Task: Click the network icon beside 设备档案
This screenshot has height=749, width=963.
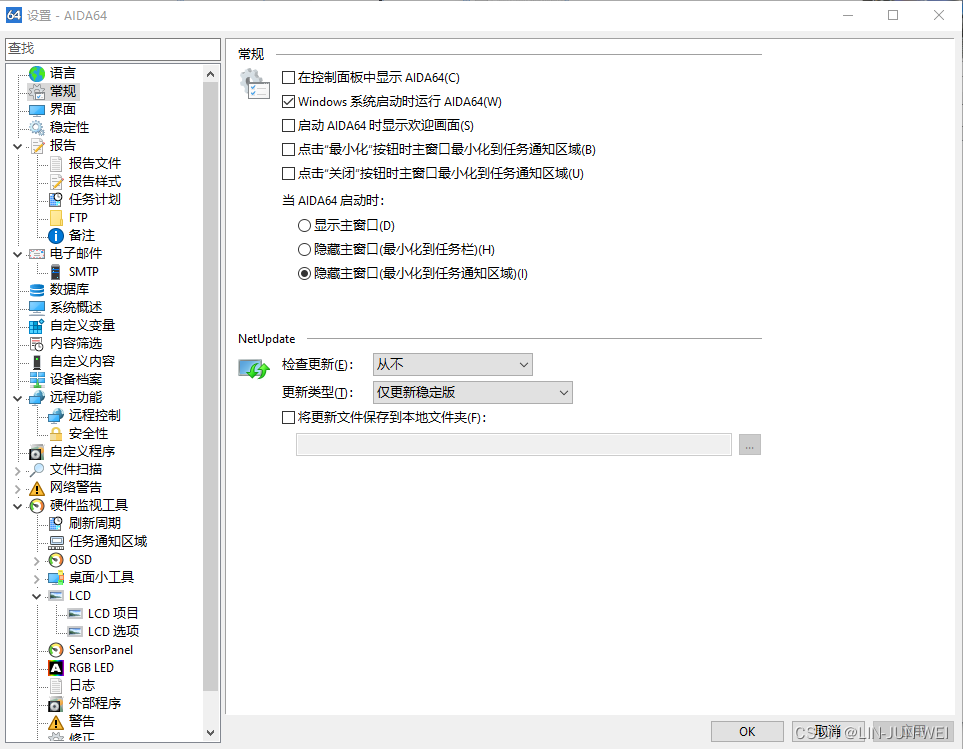Action: (37, 380)
